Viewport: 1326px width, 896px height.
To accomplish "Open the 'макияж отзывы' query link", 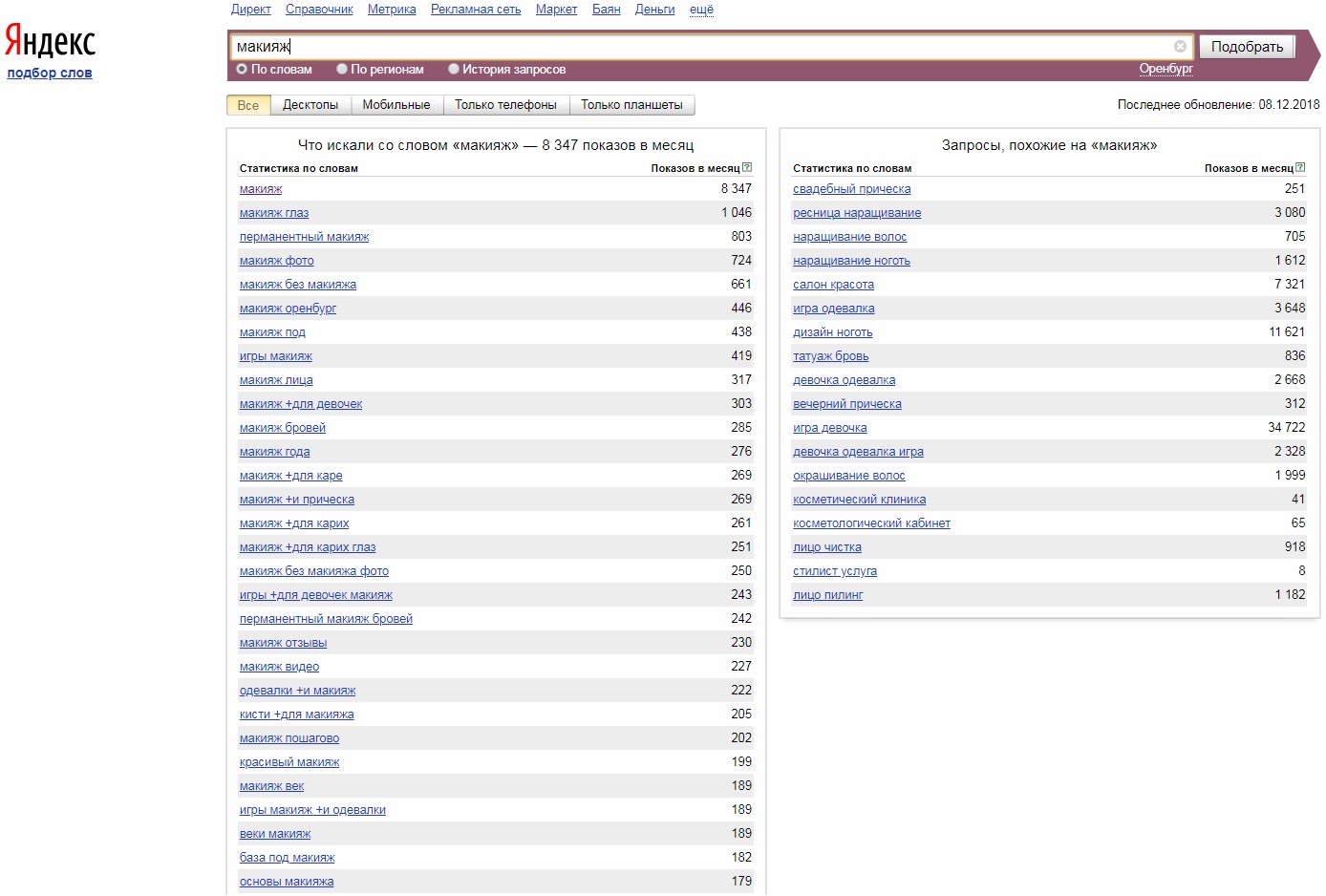I will pyautogui.click(x=283, y=643).
